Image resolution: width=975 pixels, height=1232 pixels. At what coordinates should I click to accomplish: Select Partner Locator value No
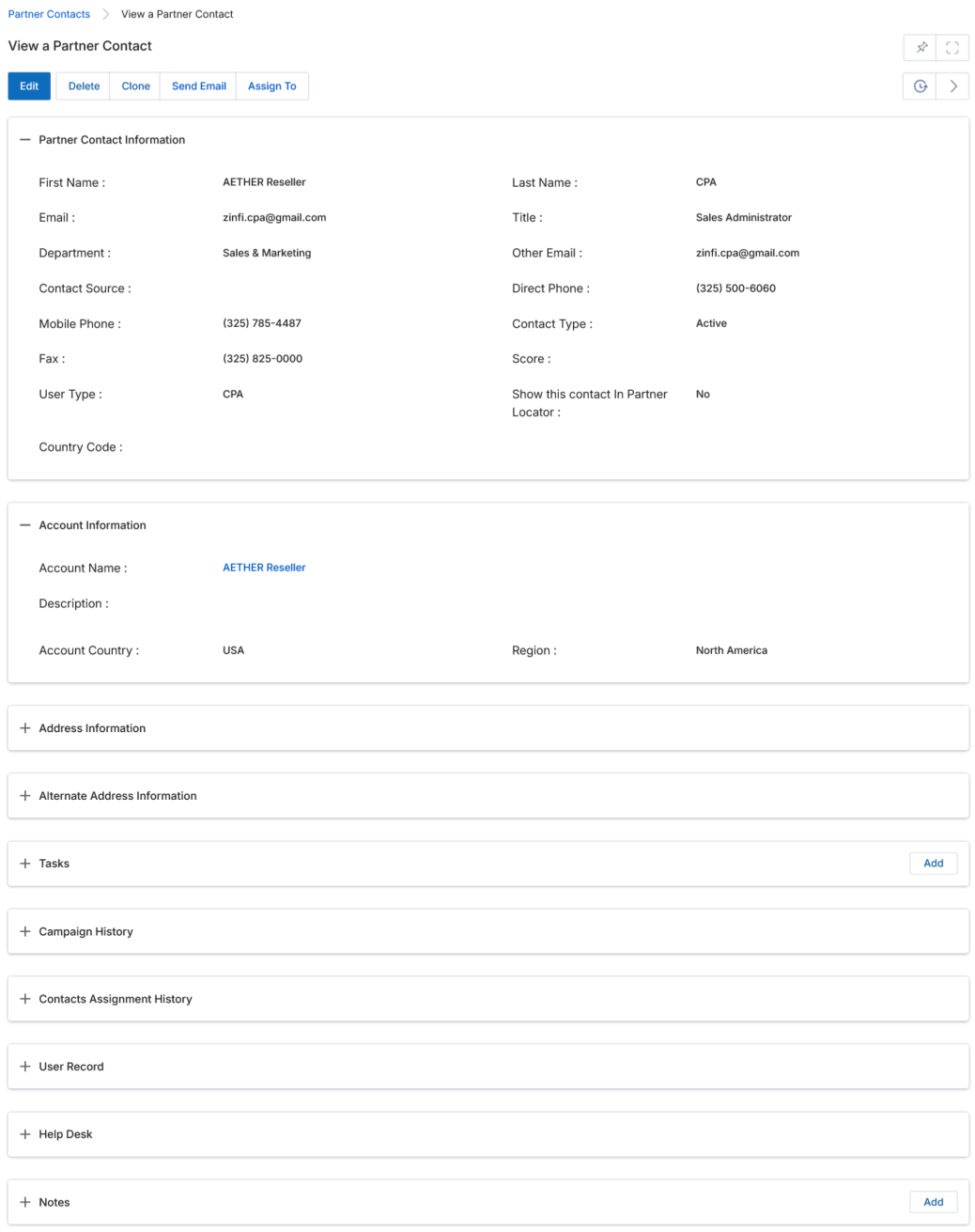(703, 395)
